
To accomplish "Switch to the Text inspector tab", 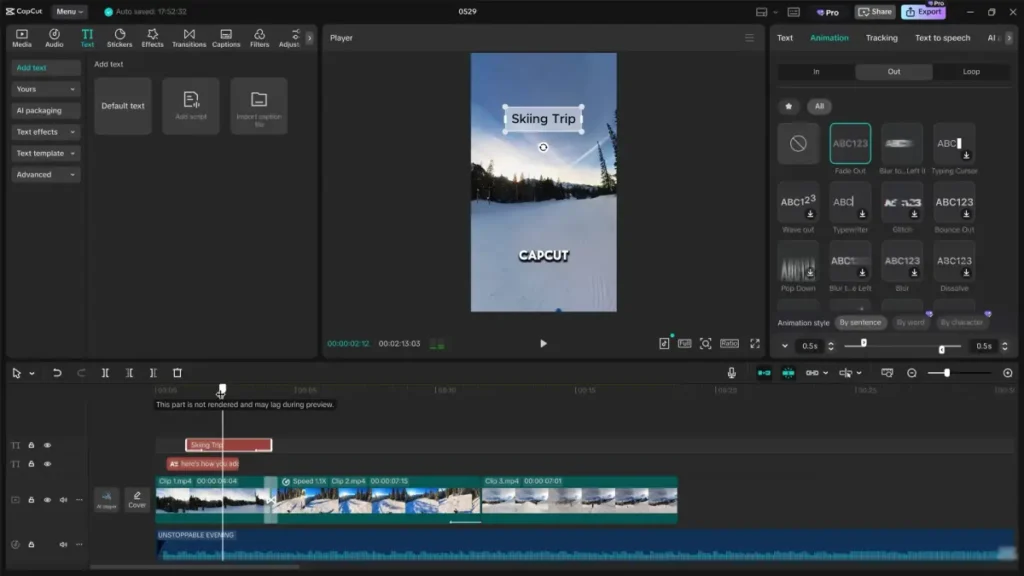I will 785,38.
